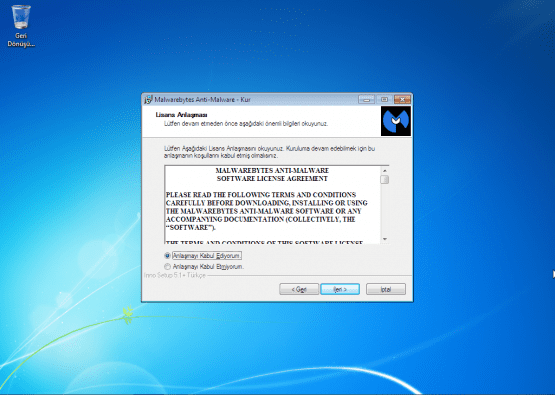Open the Recycle Bin desktop icon
Image resolution: width=555 pixels, height=395 pixels.
click(x=21, y=26)
